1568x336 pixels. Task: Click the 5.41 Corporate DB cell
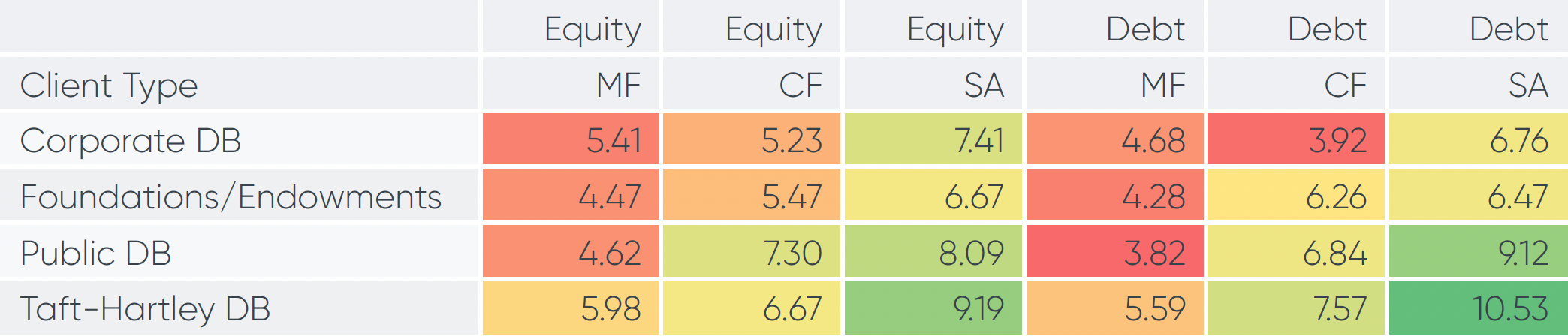pyautogui.click(x=571, y=140)
